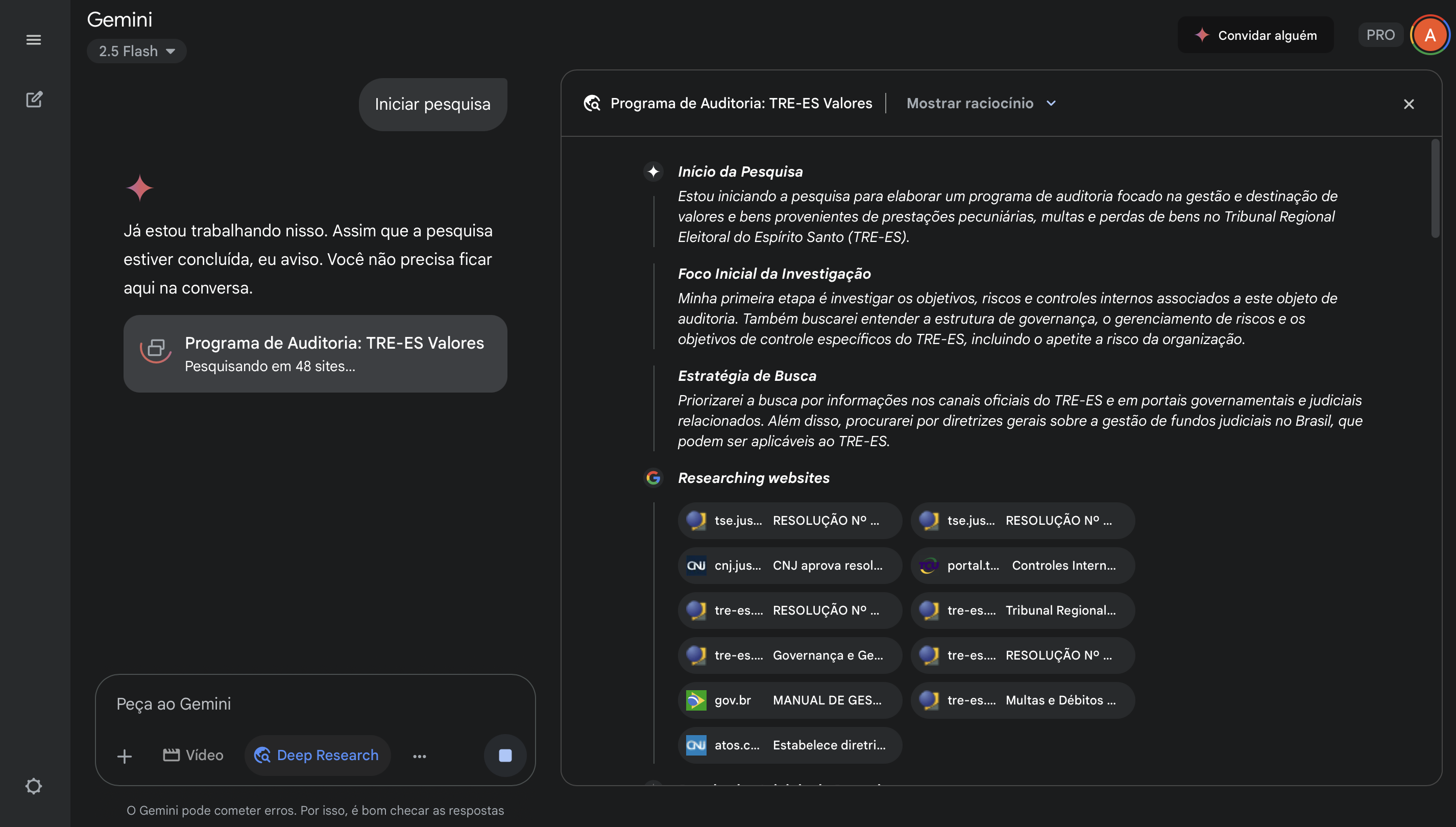Click the PRO badge
1456x827 pixels.
point(1380,35)
